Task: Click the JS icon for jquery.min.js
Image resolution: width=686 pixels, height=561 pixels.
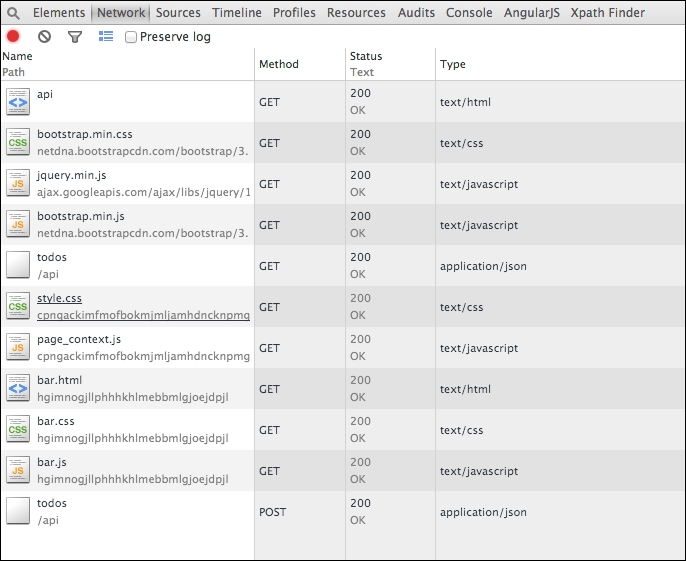Action: point(18,184)
